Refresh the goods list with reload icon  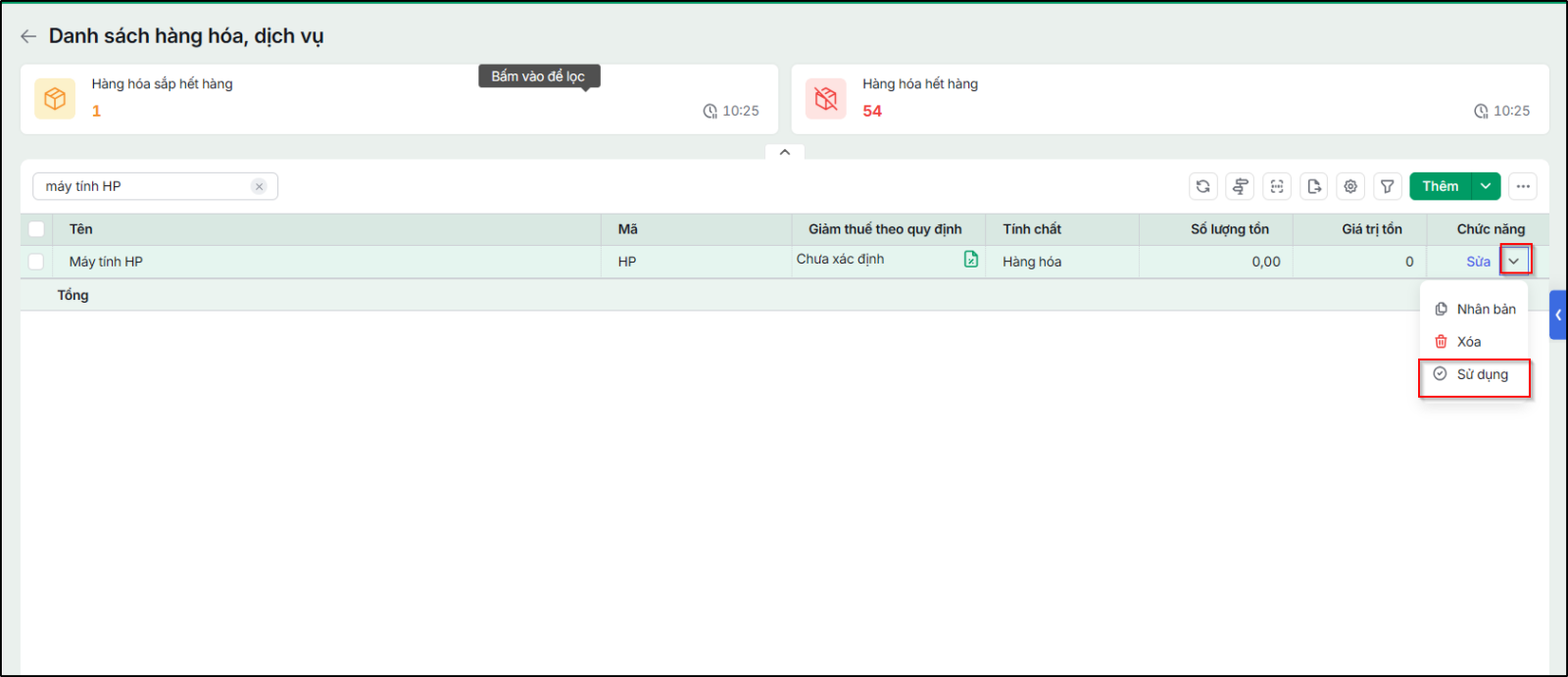tap(1203, 186)
